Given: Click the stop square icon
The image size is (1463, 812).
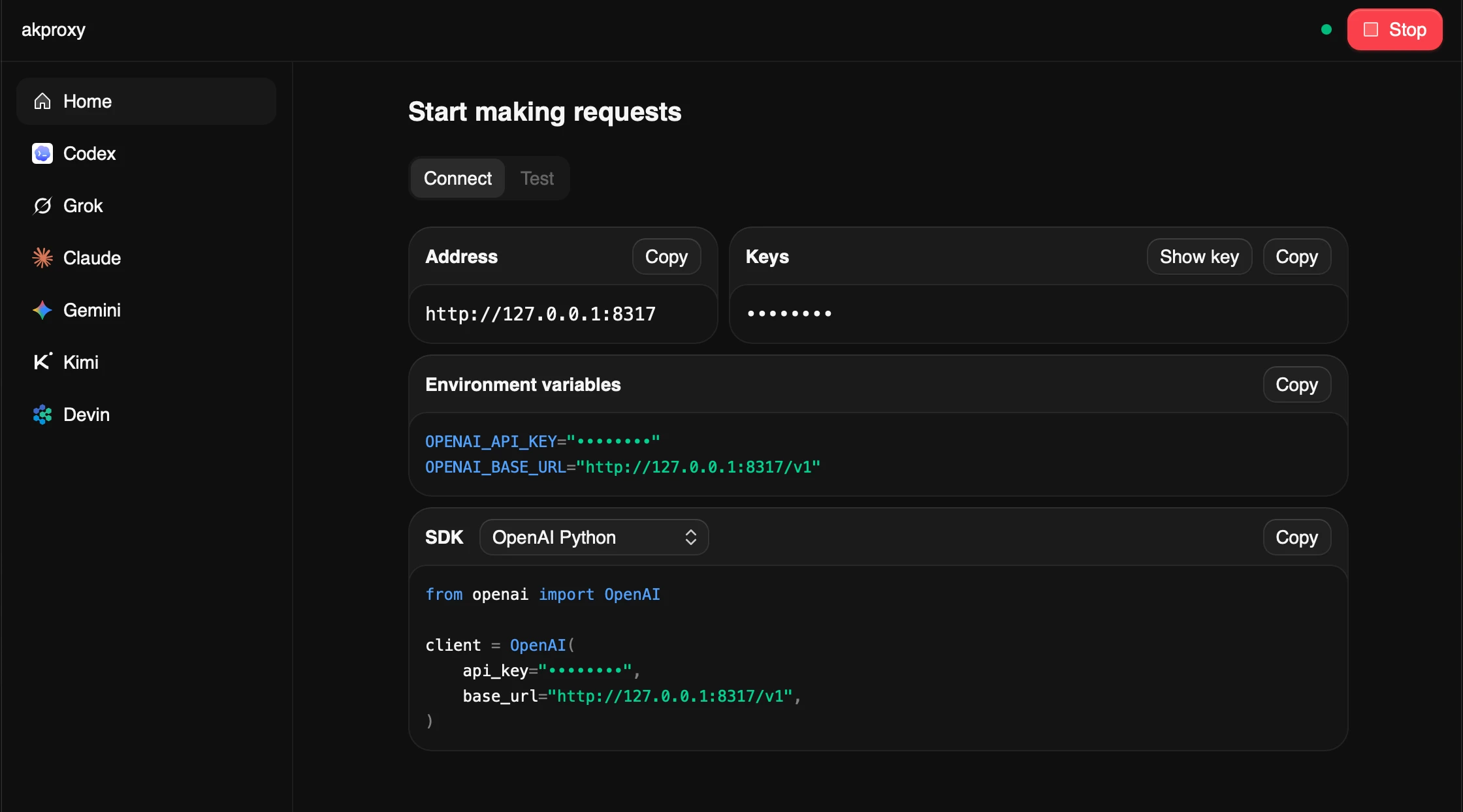Looking at the screenshot, I should click(x=1371, y=29).
